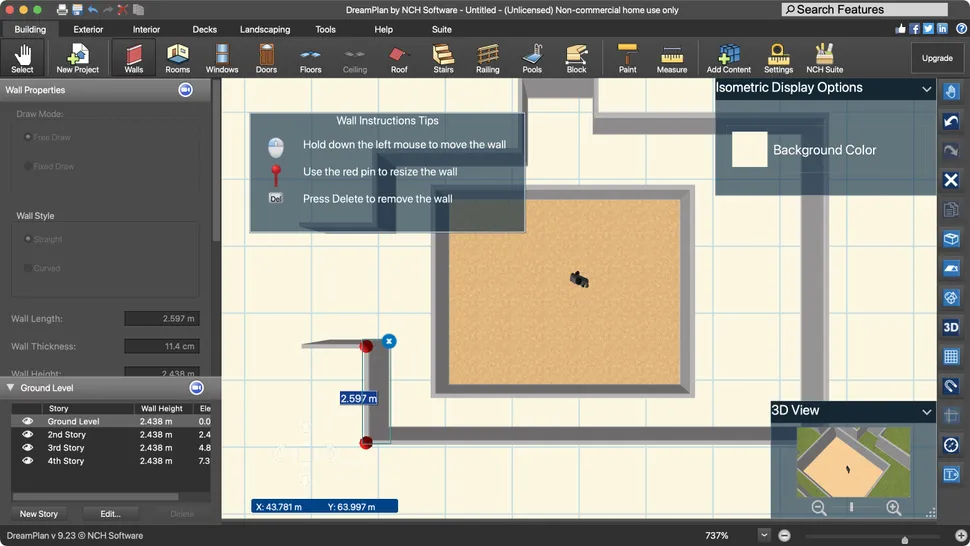Hide the 3rd Story with eye icon
The width and height of the screenshot is (970, 546).
pyautogui.click(x=28, y=448)
